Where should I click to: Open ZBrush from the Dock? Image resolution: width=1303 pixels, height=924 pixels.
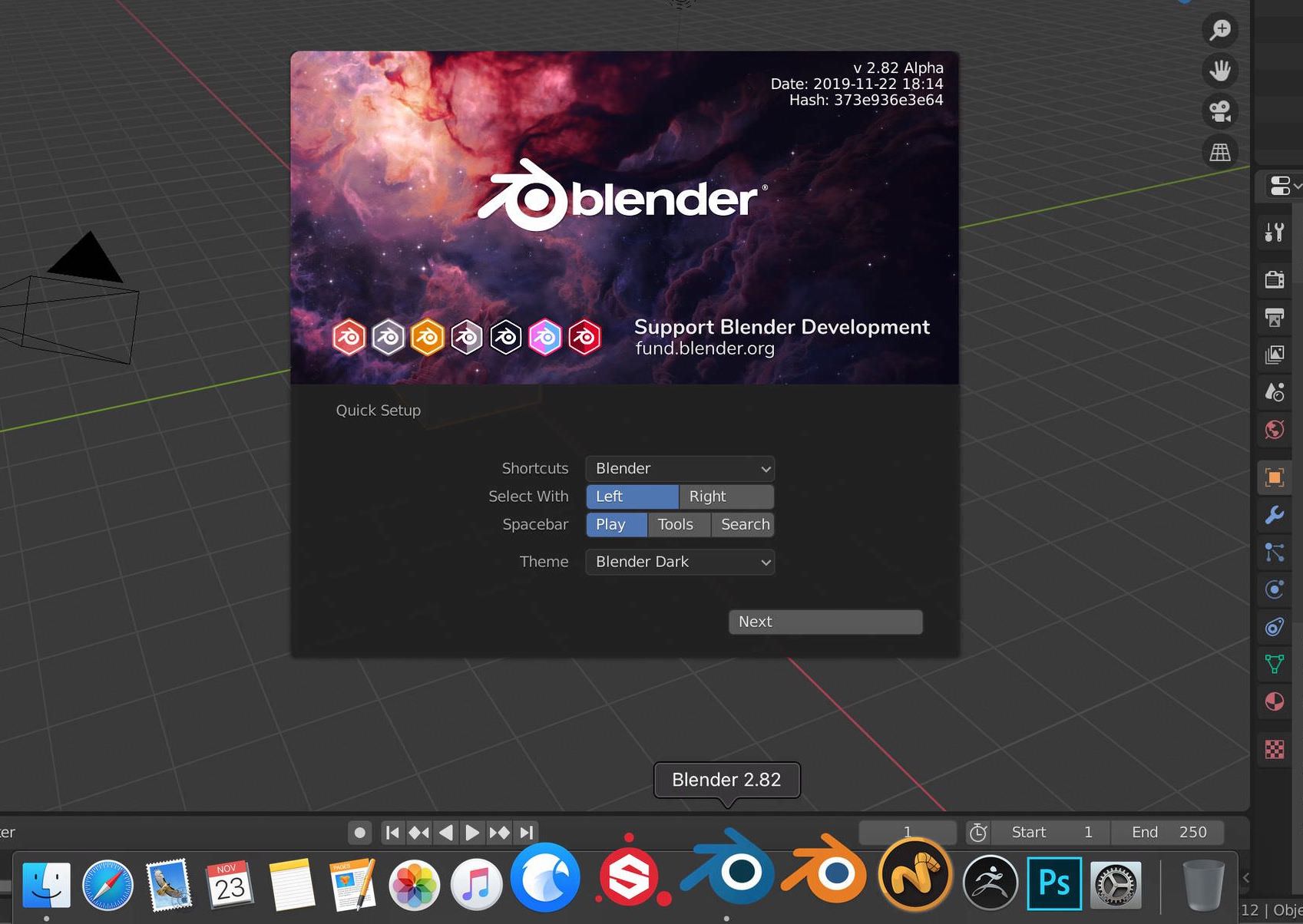click(990, 883)
